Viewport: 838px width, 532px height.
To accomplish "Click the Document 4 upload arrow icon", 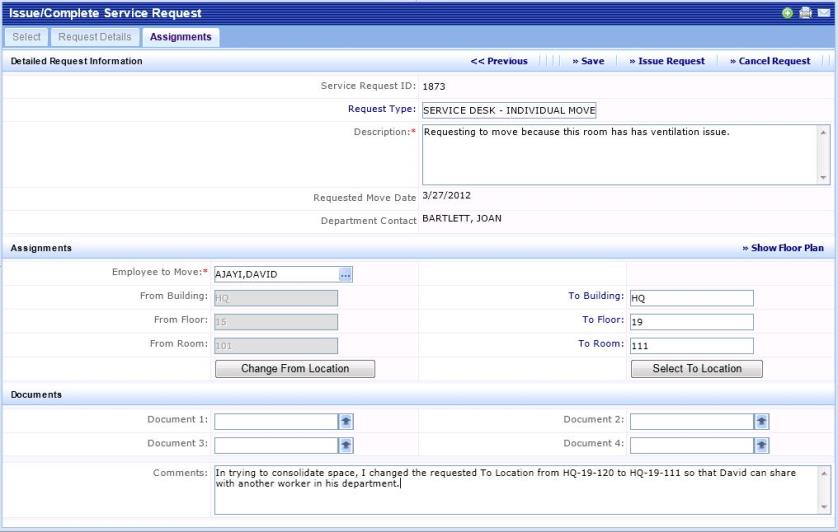I will click(x=761, y=445).
